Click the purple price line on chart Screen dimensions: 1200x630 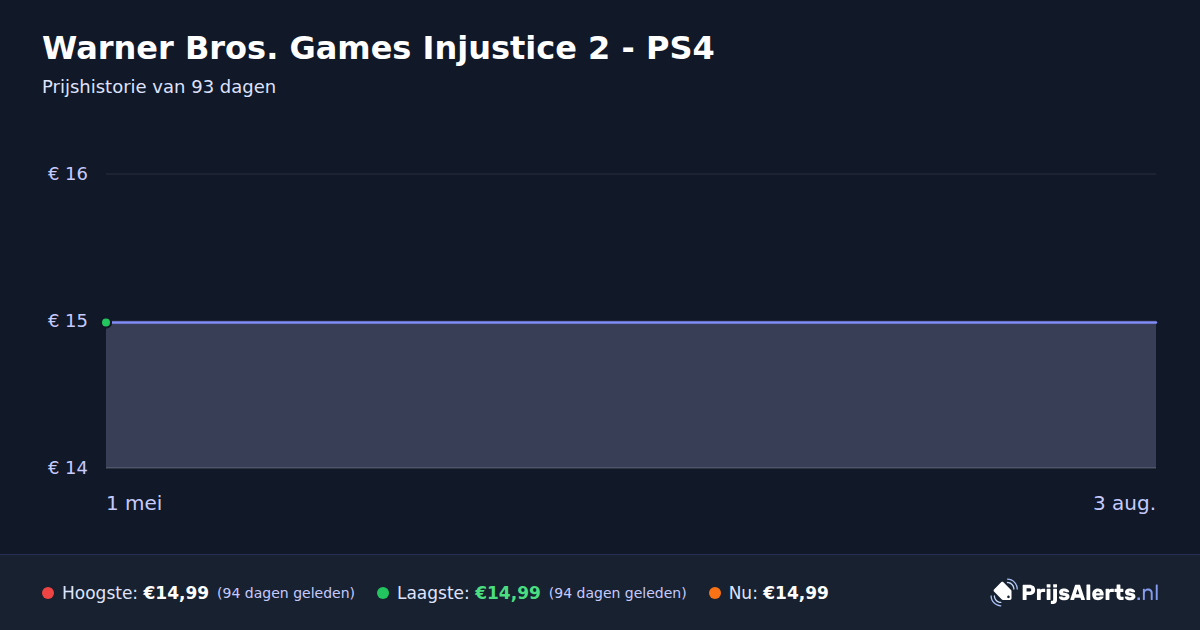(631, 322)
